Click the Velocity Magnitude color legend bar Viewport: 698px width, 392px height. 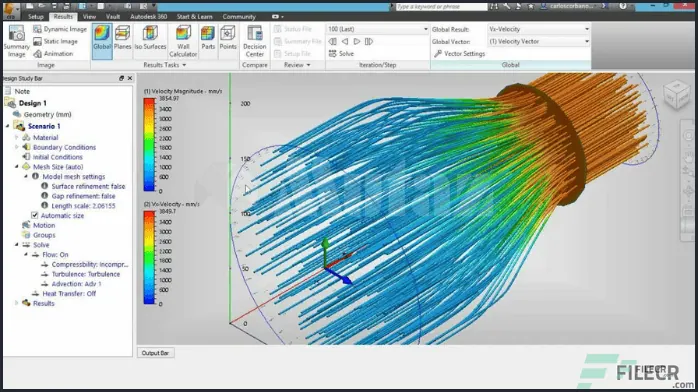coord(149,145)
